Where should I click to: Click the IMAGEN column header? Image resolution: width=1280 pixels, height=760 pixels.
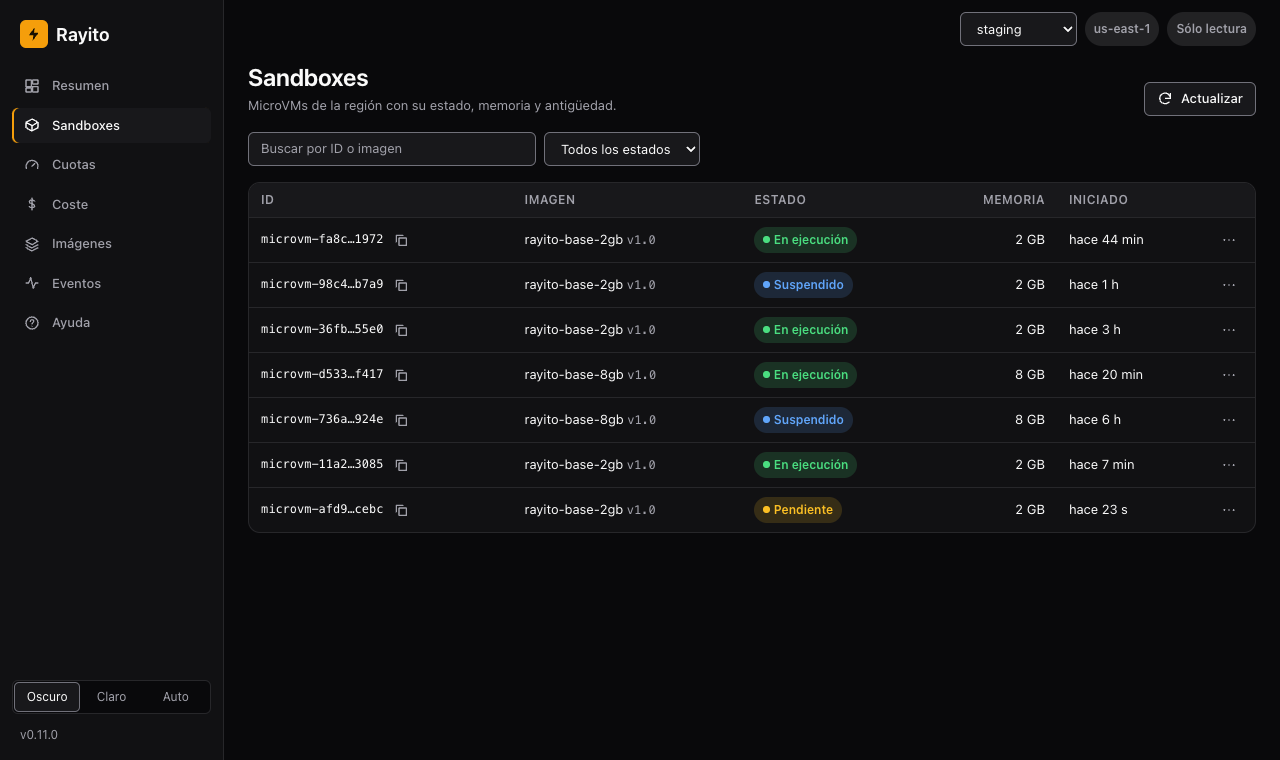[550, 200]
